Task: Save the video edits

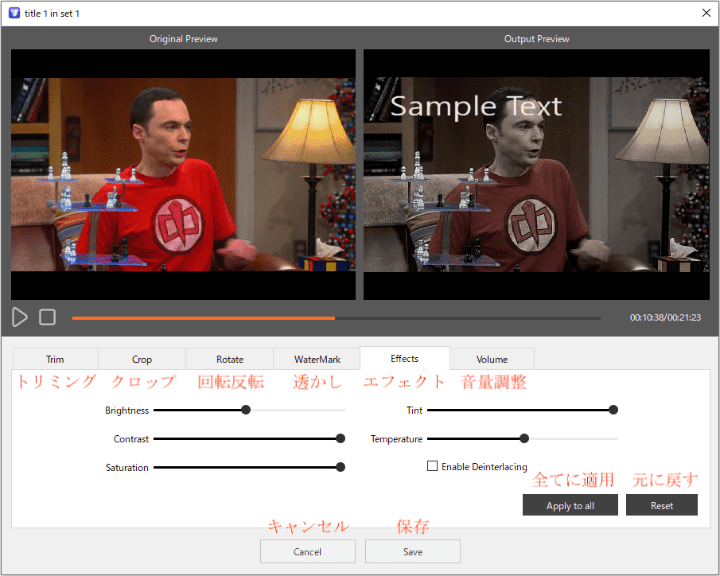Action: coord(413,551)
